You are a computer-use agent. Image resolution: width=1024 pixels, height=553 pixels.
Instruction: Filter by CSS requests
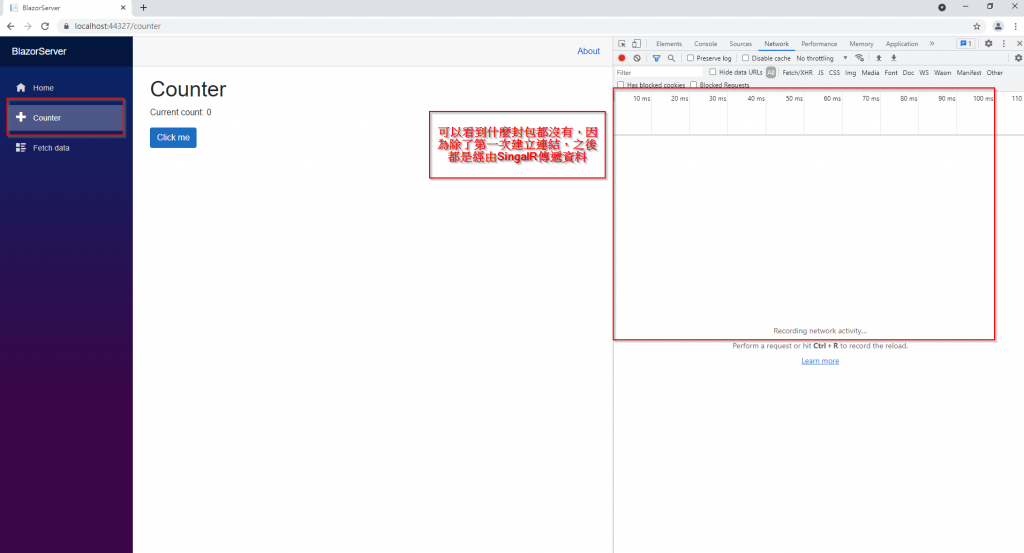pyautogui.click(x=834, y=72)
